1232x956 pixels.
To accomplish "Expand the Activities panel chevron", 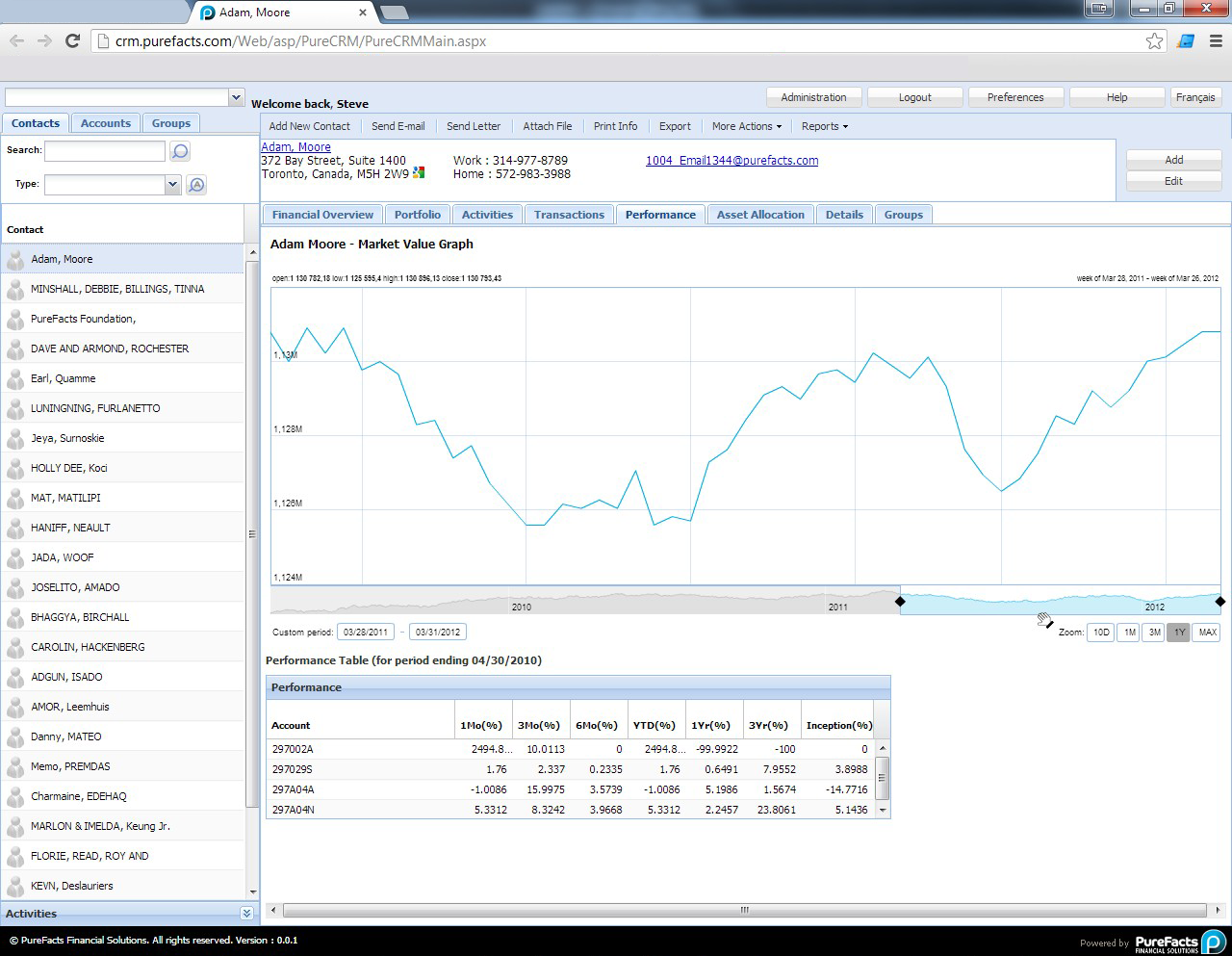I will (x=246, y=914).
